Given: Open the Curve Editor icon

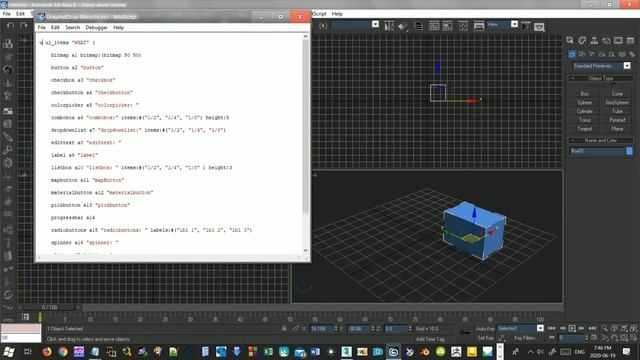Looking at the screenshot, I should pyautogui.click(x=434, y=26).
